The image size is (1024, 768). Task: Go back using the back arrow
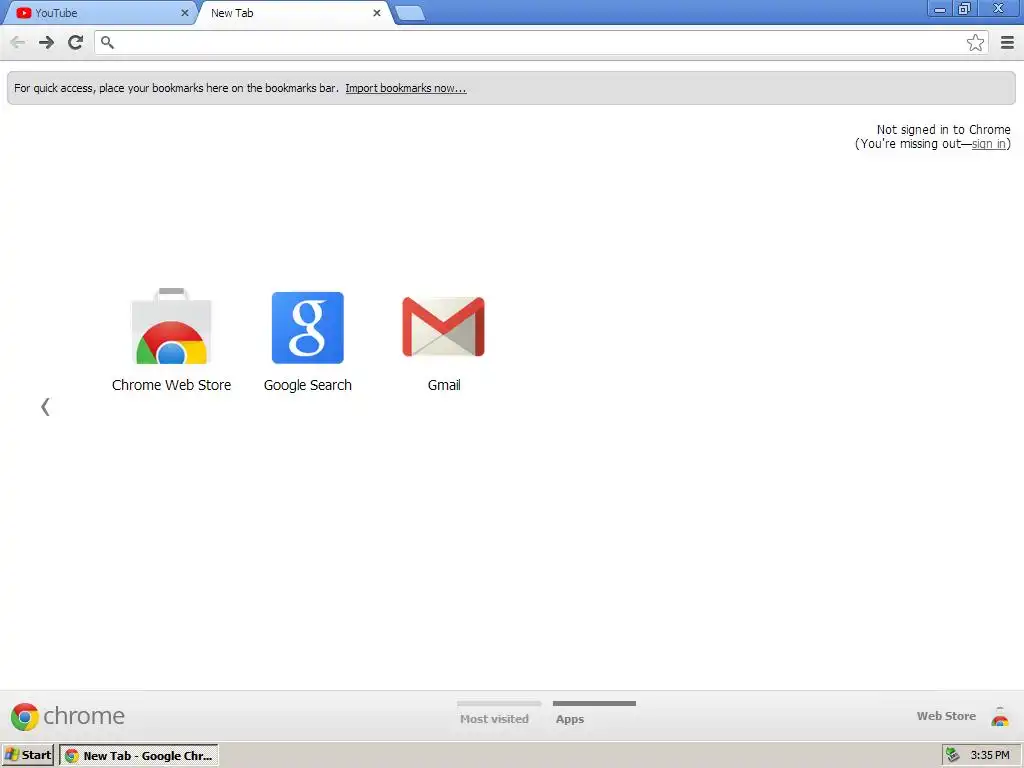click(x=18, y=42)
